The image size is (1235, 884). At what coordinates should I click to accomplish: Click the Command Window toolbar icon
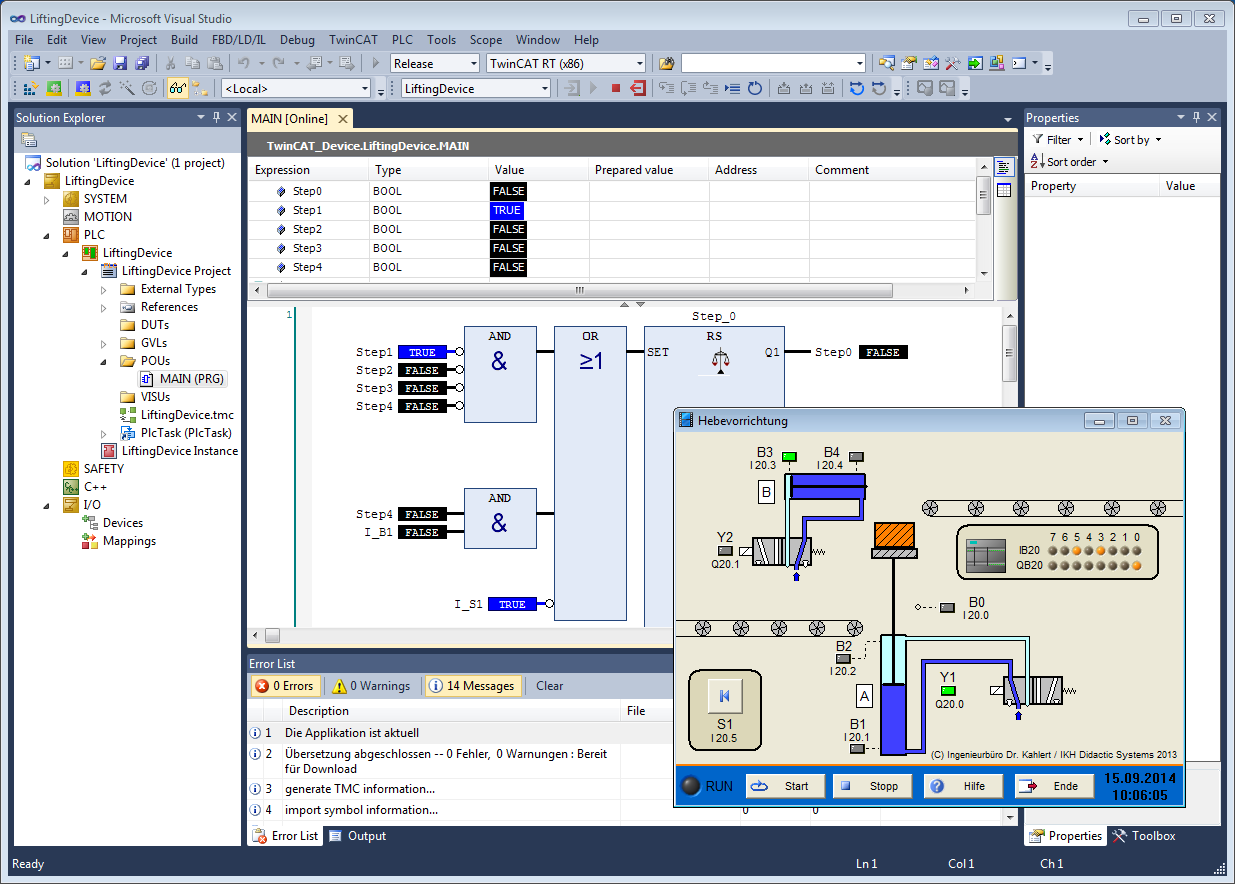pyautogui.click(x=1019, y=63)
